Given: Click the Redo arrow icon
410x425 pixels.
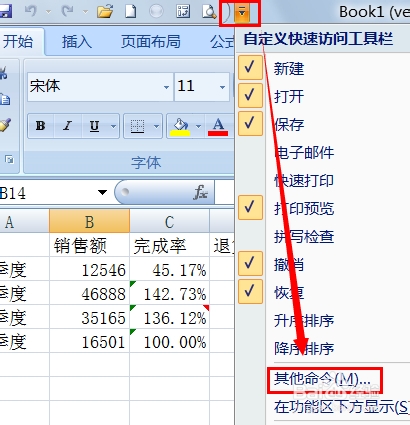Looking at the screenshot, I should [x=68, y=11].
